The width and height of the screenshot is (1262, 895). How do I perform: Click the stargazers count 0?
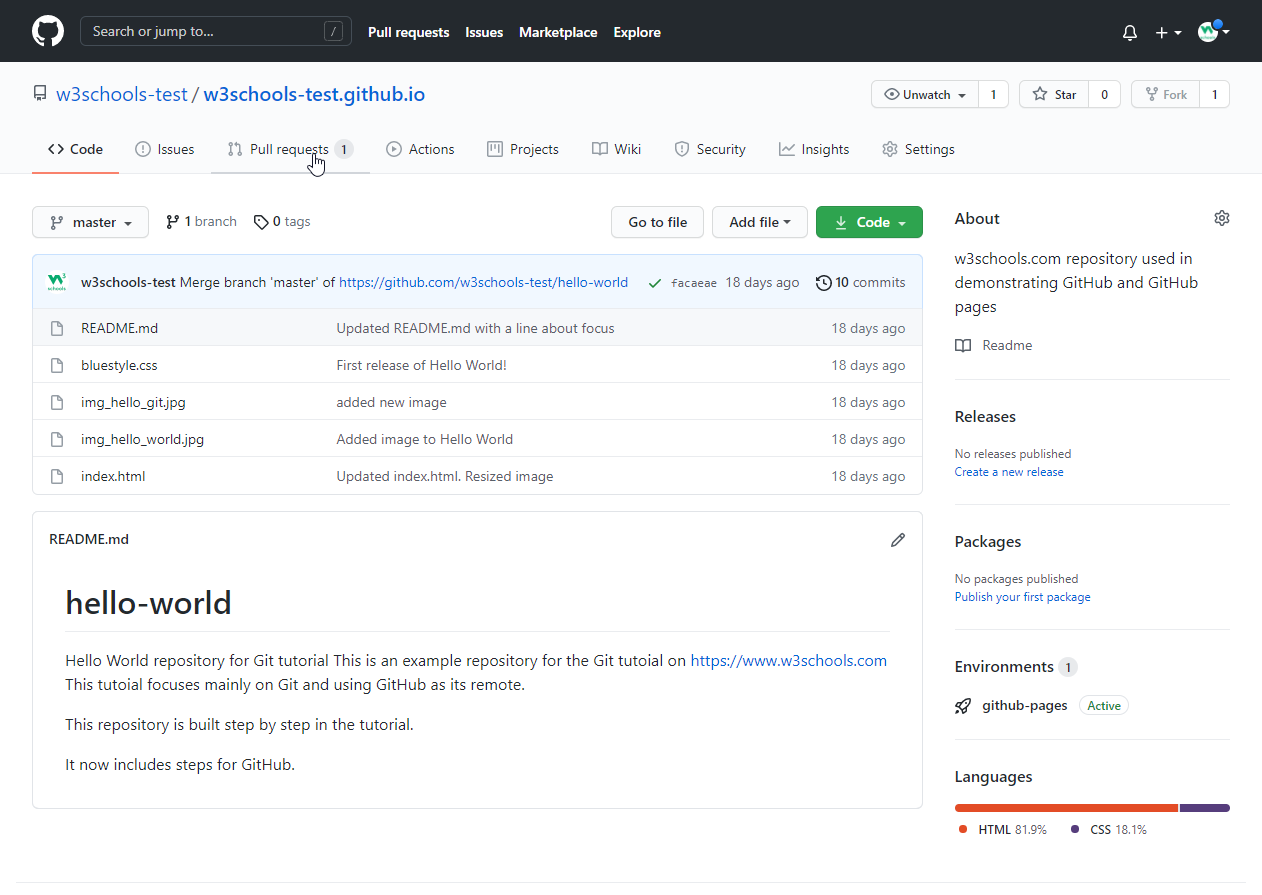pyautogui.click(x=1104, y=95)
